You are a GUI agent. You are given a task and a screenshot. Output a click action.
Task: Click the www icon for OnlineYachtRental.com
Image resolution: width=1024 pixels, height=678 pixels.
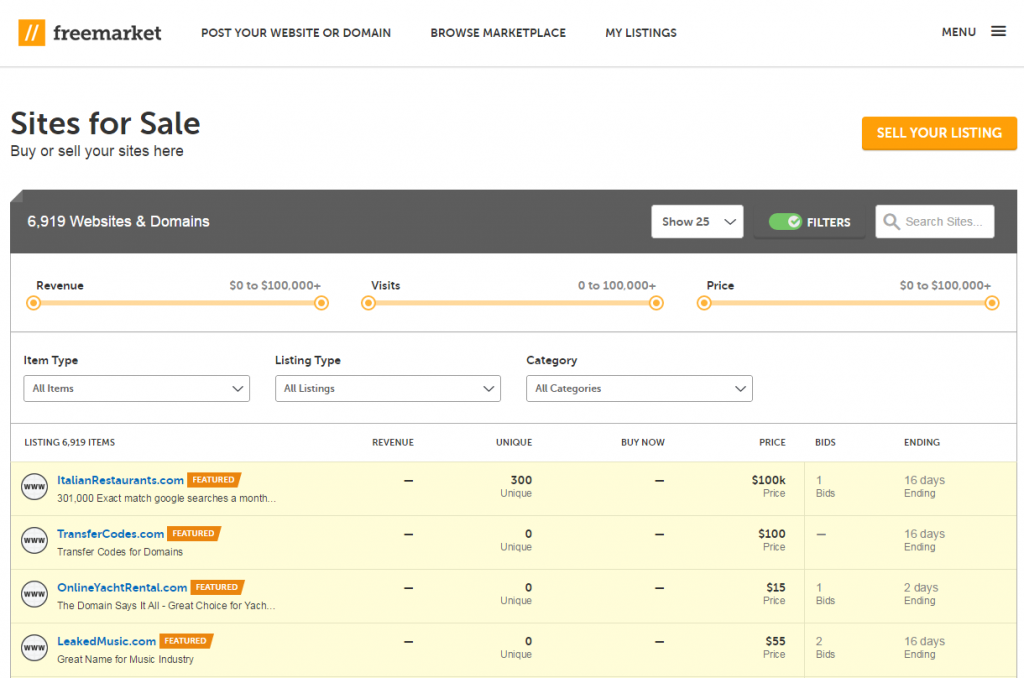click(x=34, y=594)
